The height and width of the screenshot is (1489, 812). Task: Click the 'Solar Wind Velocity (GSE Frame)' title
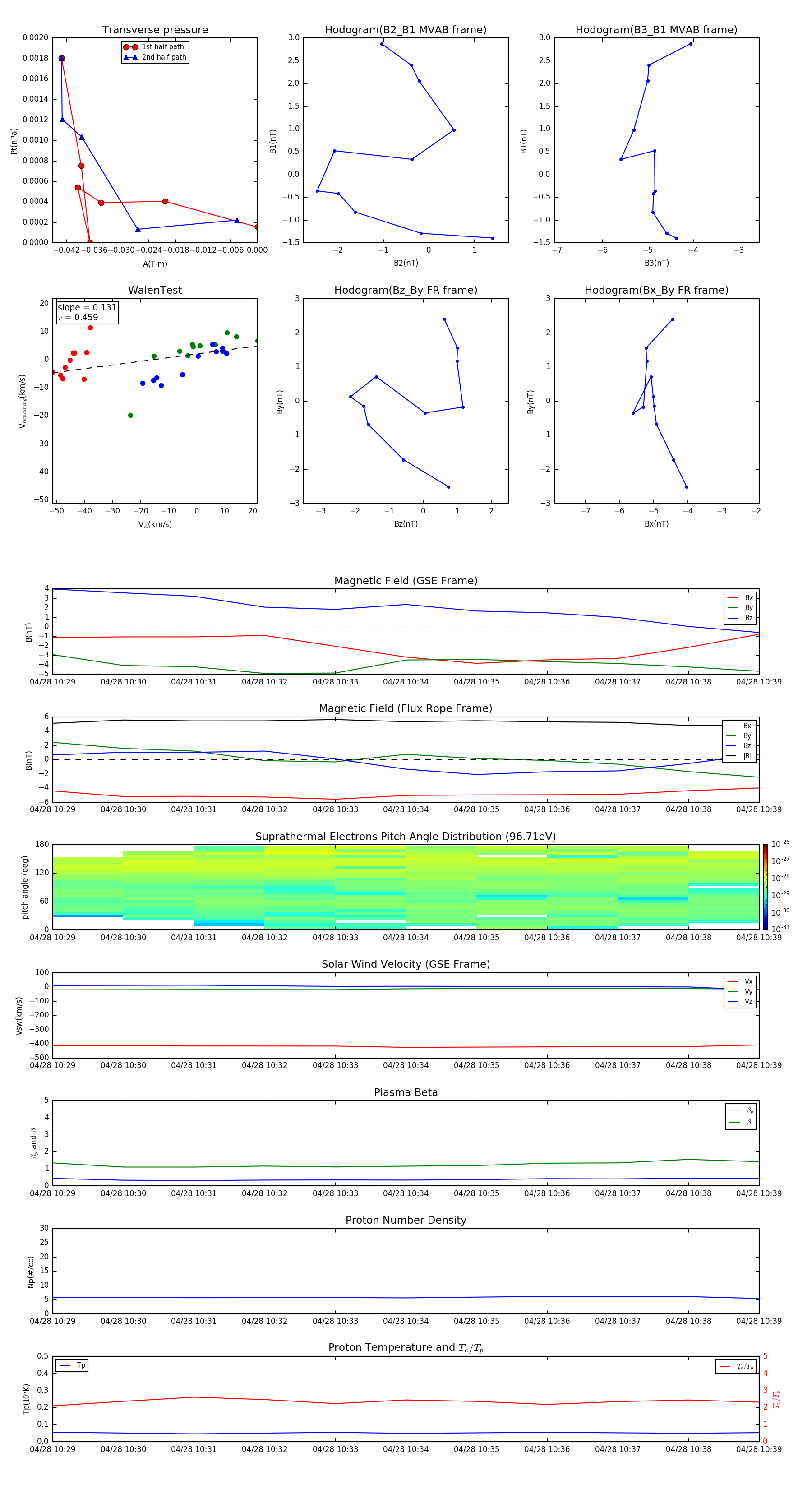tap(406, 965)
